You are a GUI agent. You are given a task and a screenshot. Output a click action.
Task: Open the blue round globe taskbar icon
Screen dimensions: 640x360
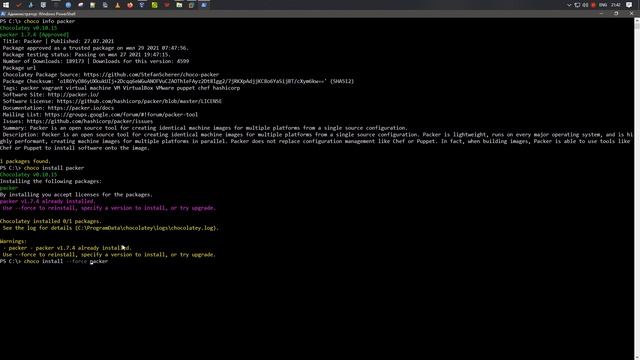68,5
